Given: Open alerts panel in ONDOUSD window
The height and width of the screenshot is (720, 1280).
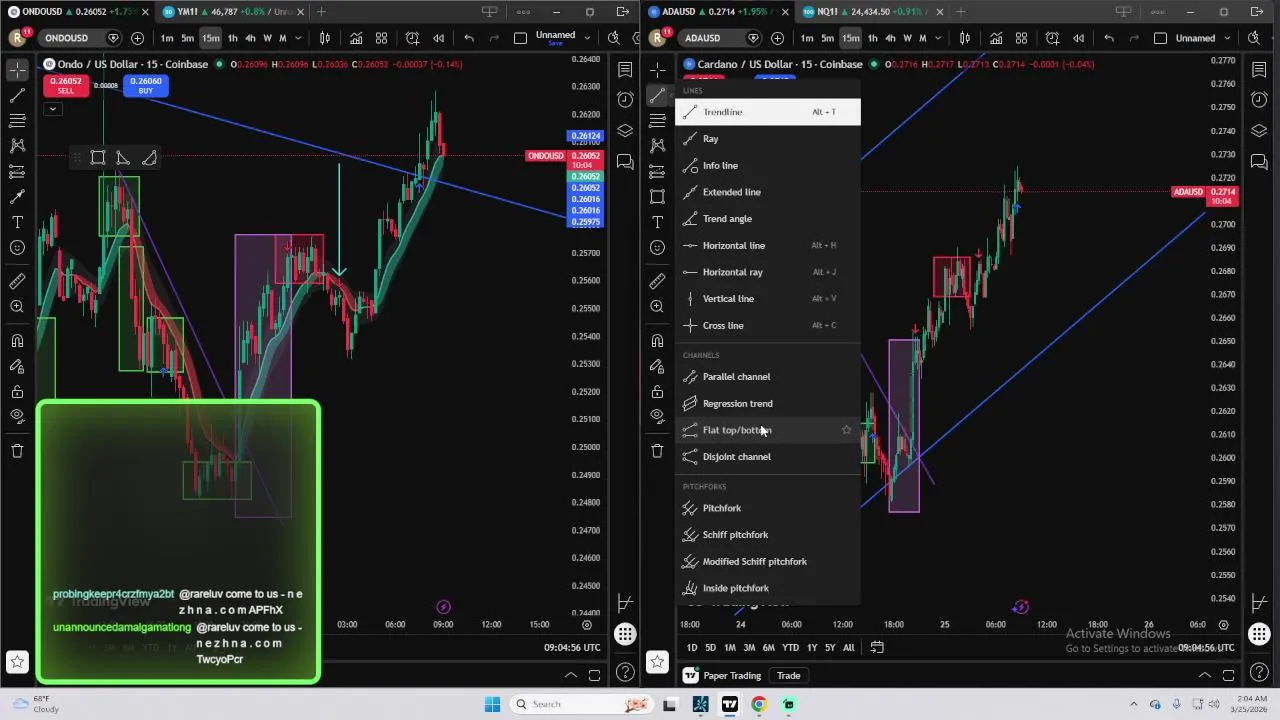Looking at the screenshot, I should pyautogui.click(x=625, y=100).
